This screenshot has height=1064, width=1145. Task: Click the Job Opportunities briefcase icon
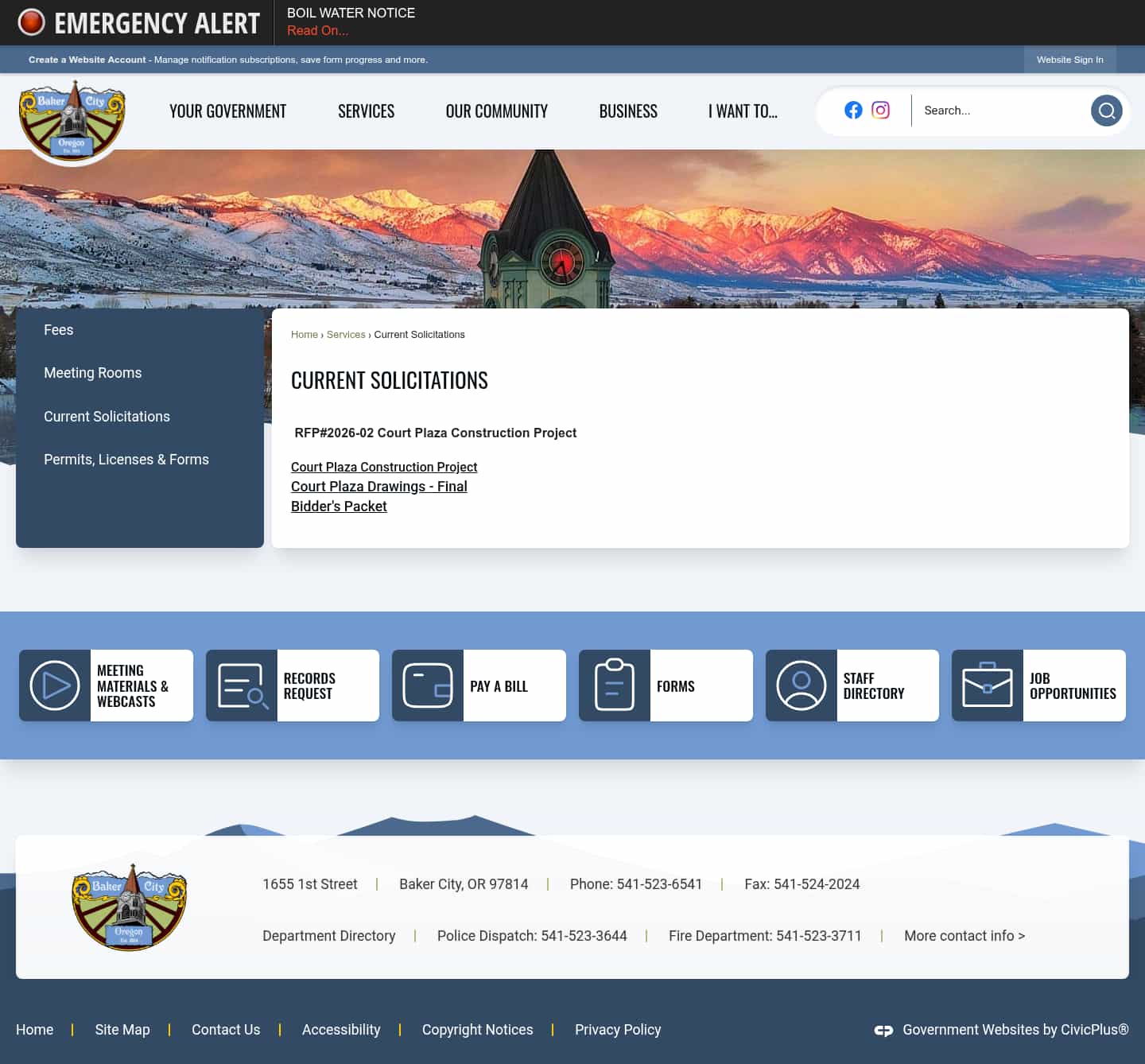pyautogui.click(x=988, y=685)
